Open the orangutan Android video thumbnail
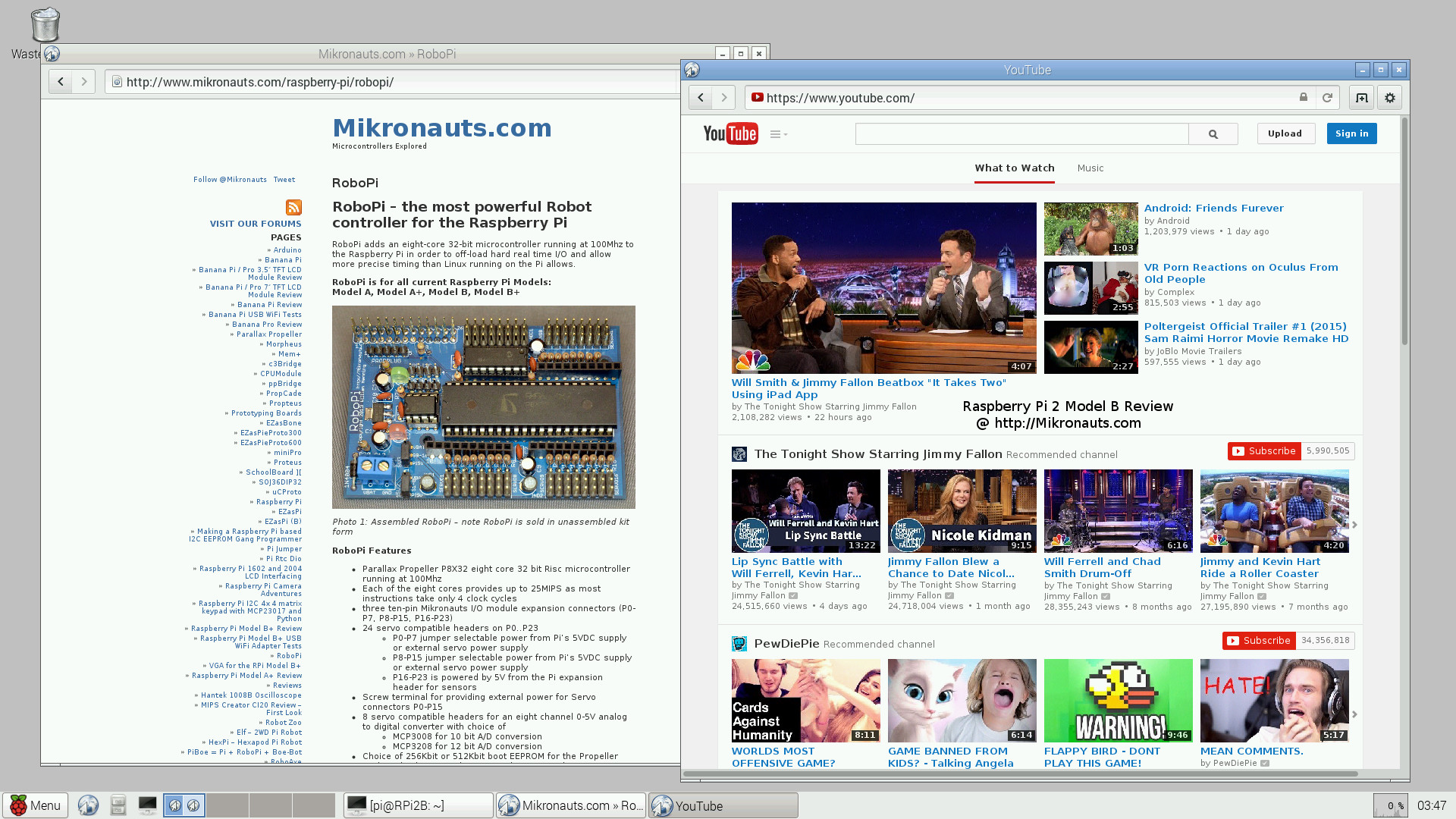This screenshot has width=1456, height=819. pos(1090,228)
